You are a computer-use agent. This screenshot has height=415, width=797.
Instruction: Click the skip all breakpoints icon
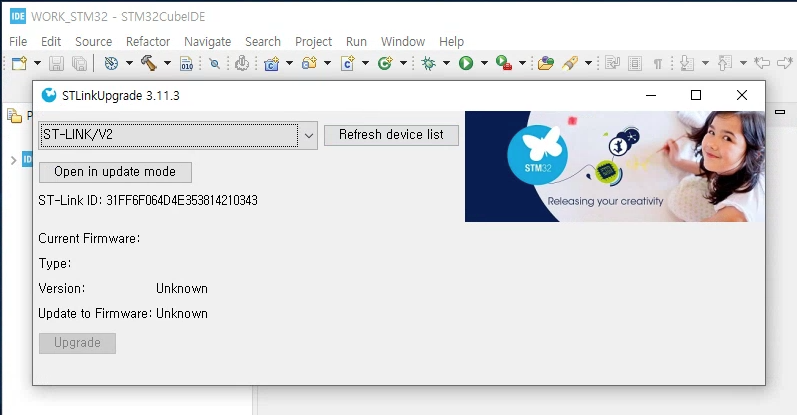pyautogui.click(x=214, y=63)
